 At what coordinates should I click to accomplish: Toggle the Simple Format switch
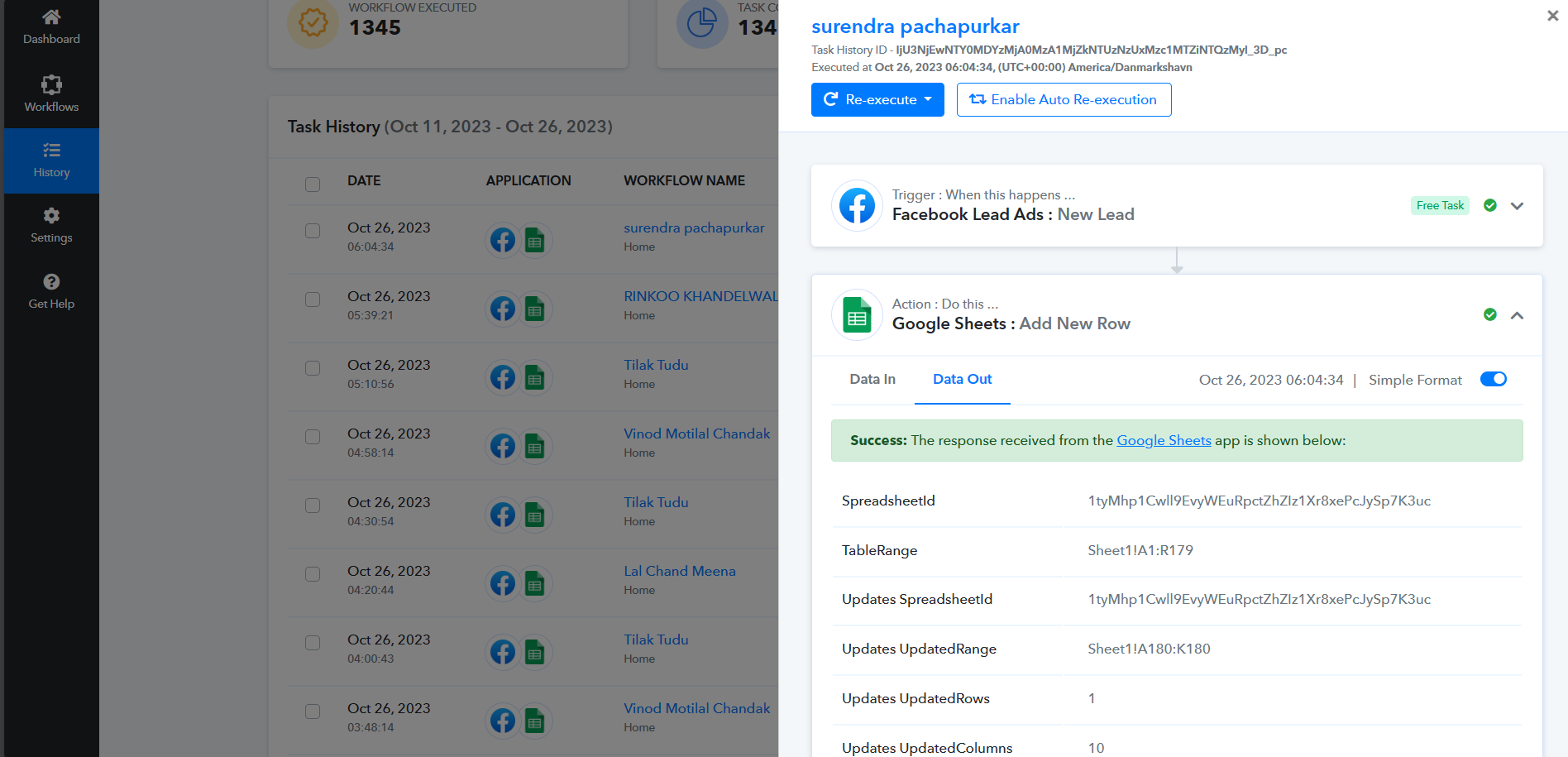click(x=1493, y=379)
